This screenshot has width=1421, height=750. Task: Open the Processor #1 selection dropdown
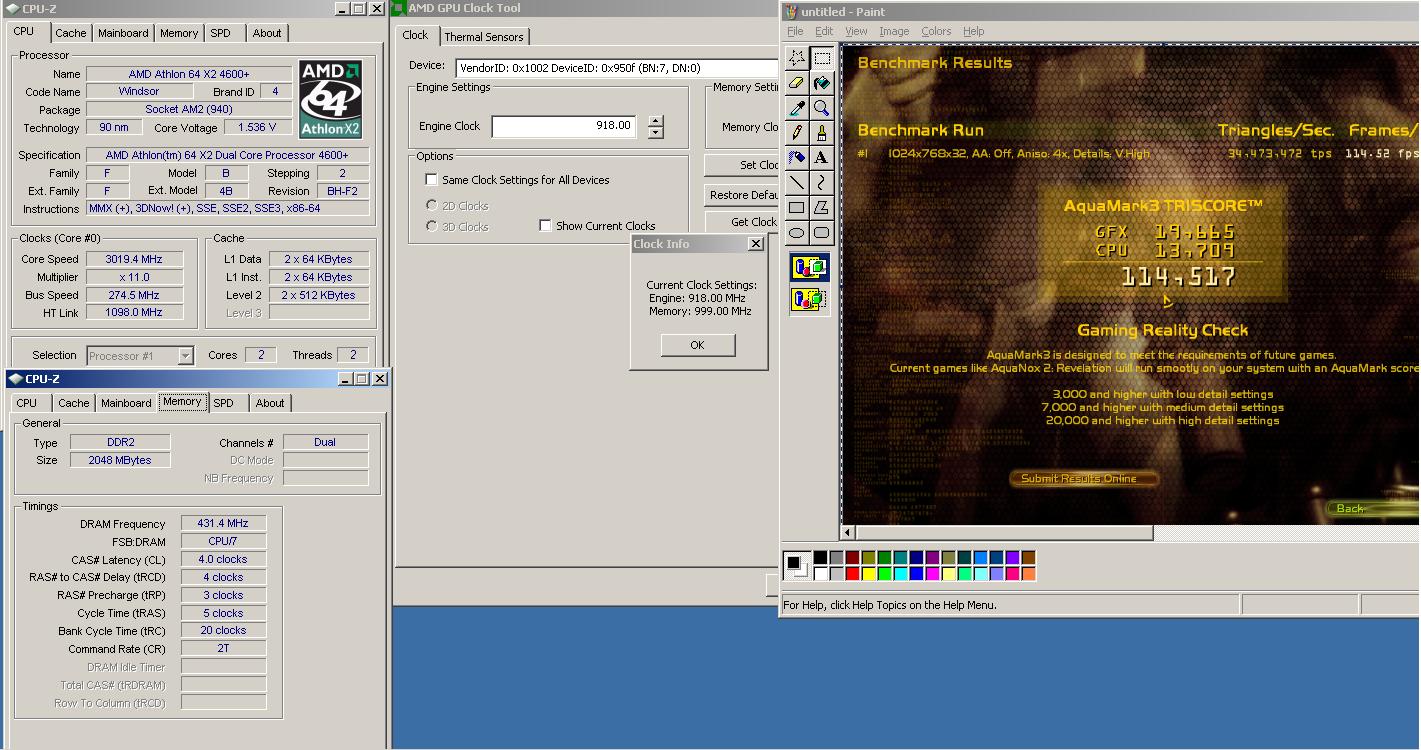185,356
